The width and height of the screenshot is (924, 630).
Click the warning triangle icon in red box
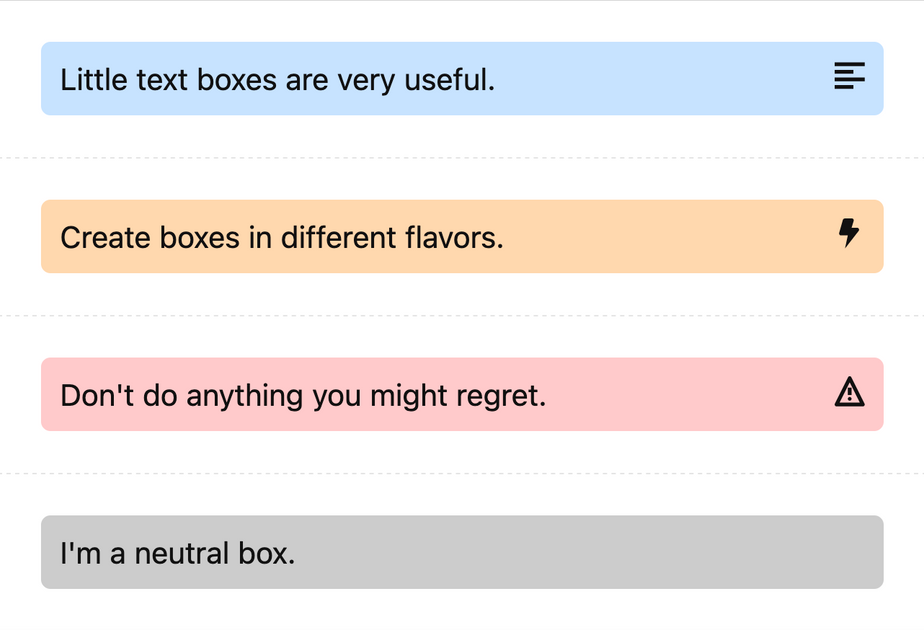coord(849,393)
